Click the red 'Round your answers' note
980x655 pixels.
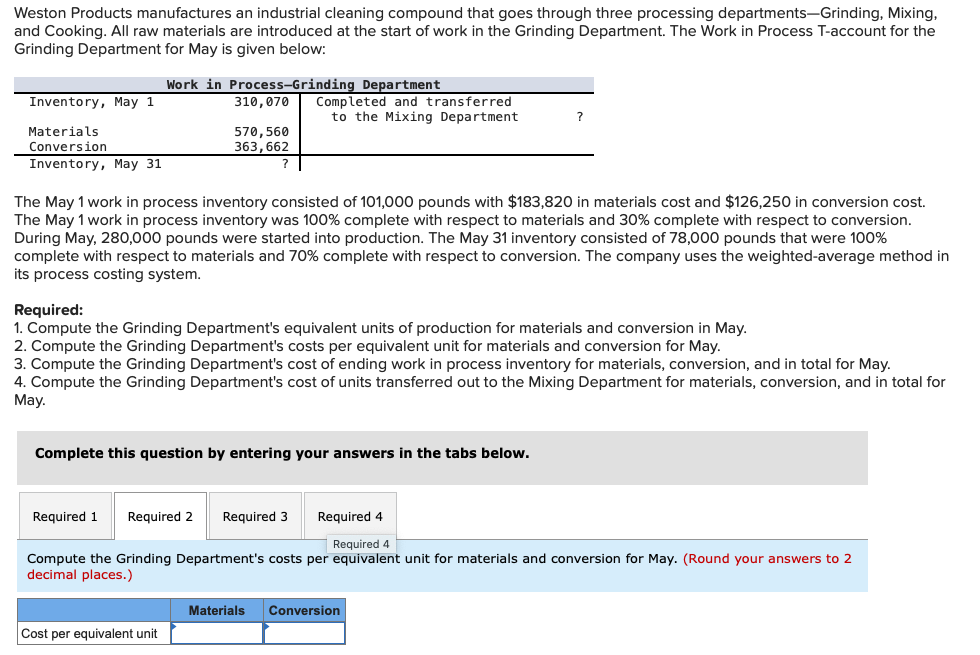click(439, 566)
